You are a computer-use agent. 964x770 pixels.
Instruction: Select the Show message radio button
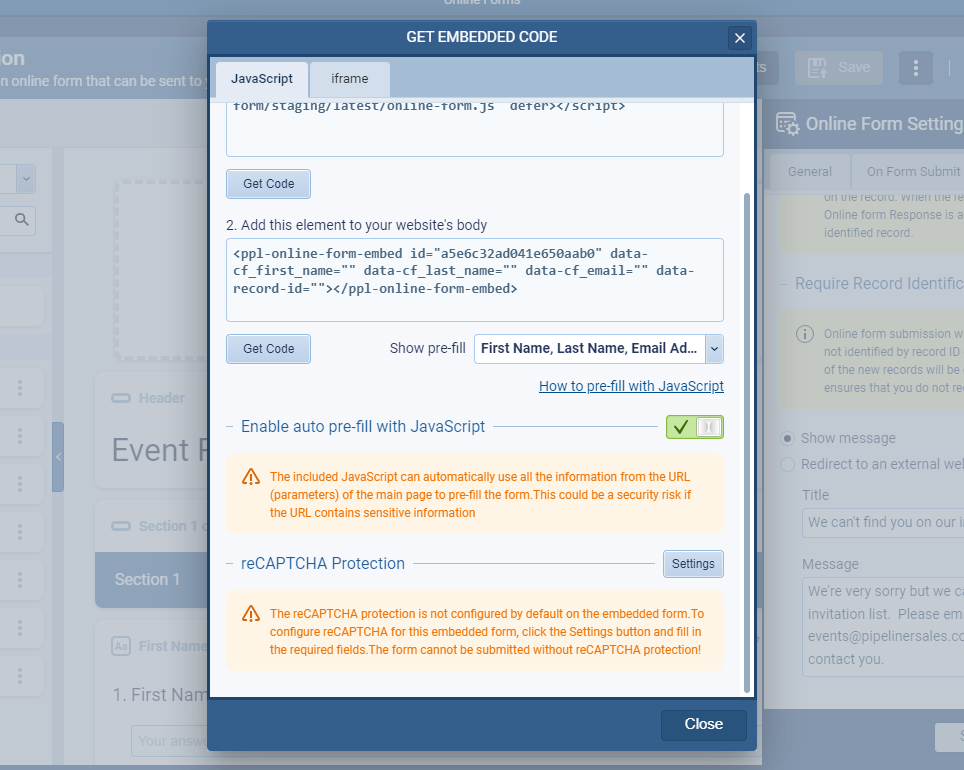[788, 438]
